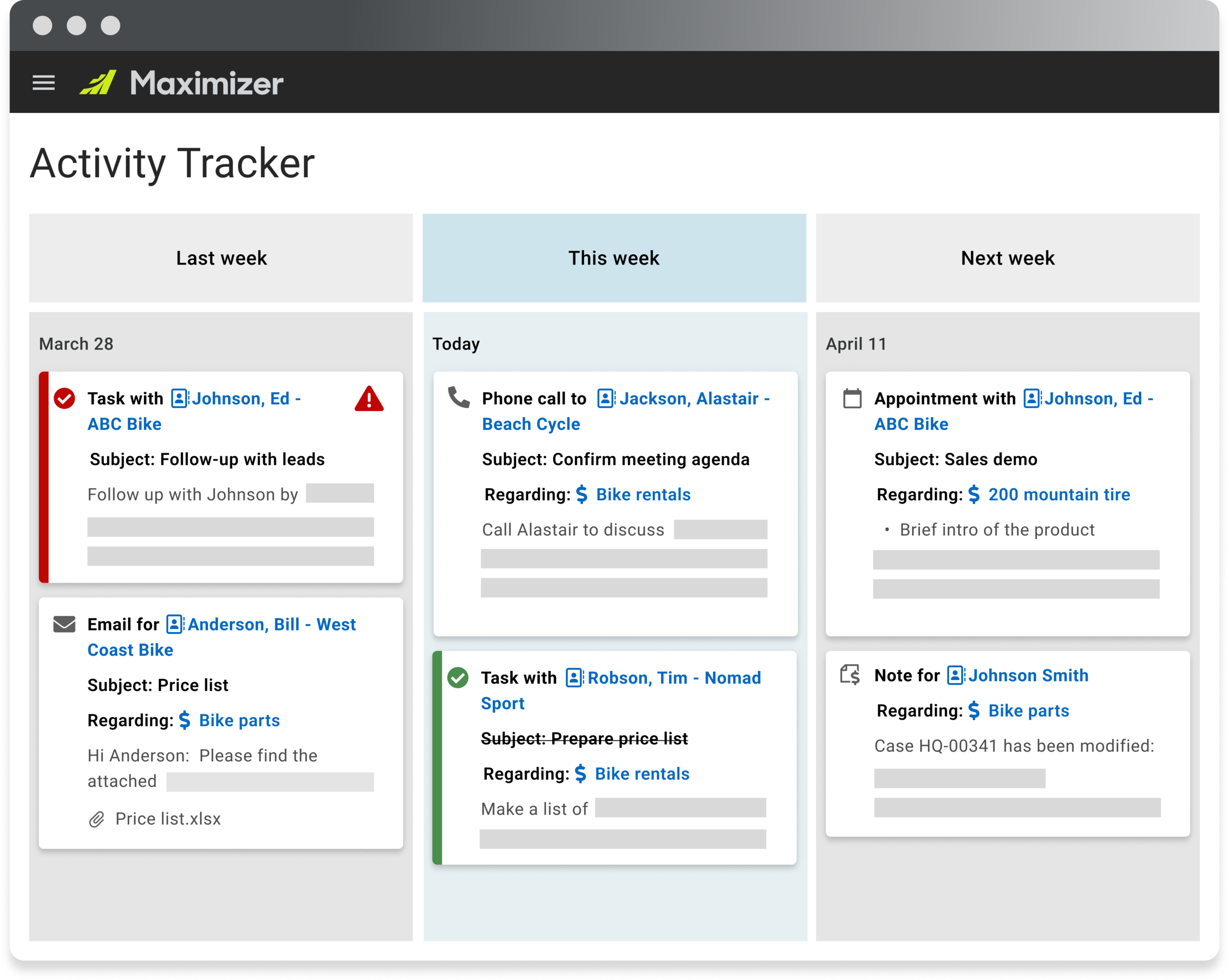The width and height of the screenshot is (1229, 980).
Task: Click dollar icon next to 200 mountain tire
Action: click(974, 494)
